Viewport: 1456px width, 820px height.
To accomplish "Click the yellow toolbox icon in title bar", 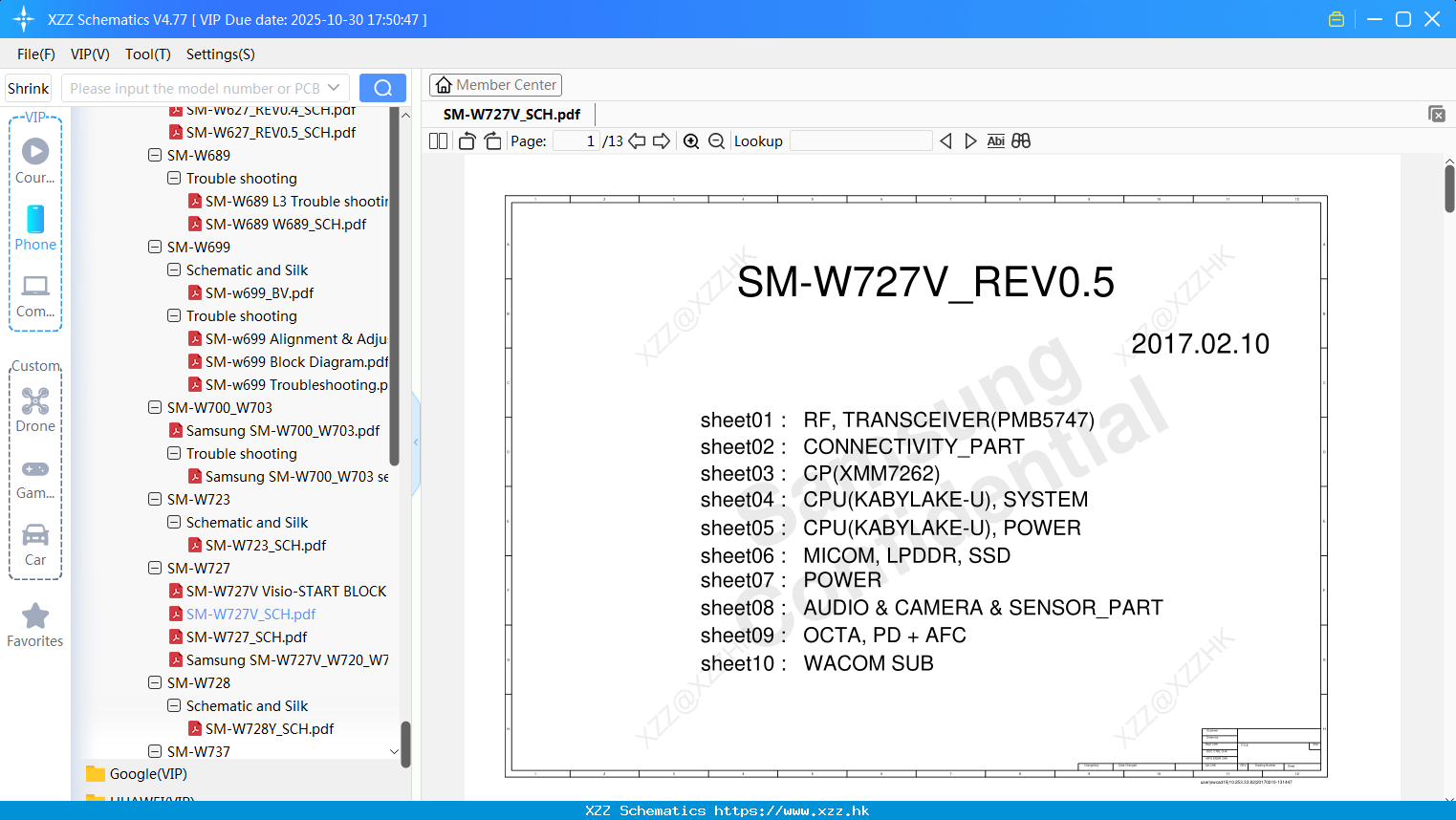I will pyautogui.click(x=1336, y=19).
